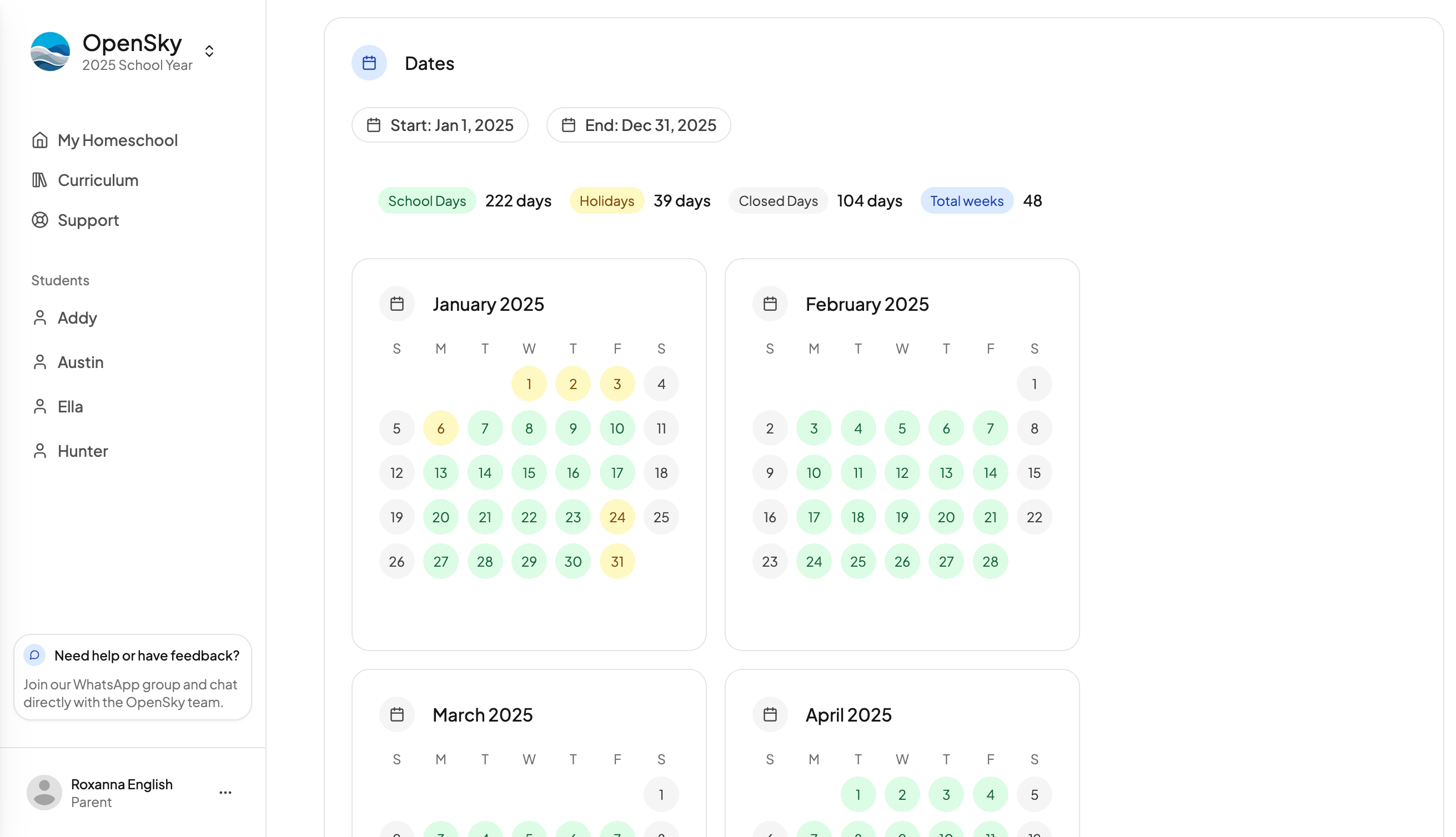
Task: Select the My Homeschool home icon
Action: pos(39,140)
